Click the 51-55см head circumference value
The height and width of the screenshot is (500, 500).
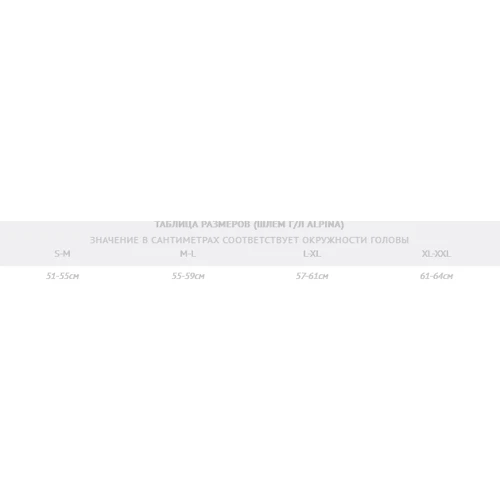(x=62, y=276)
